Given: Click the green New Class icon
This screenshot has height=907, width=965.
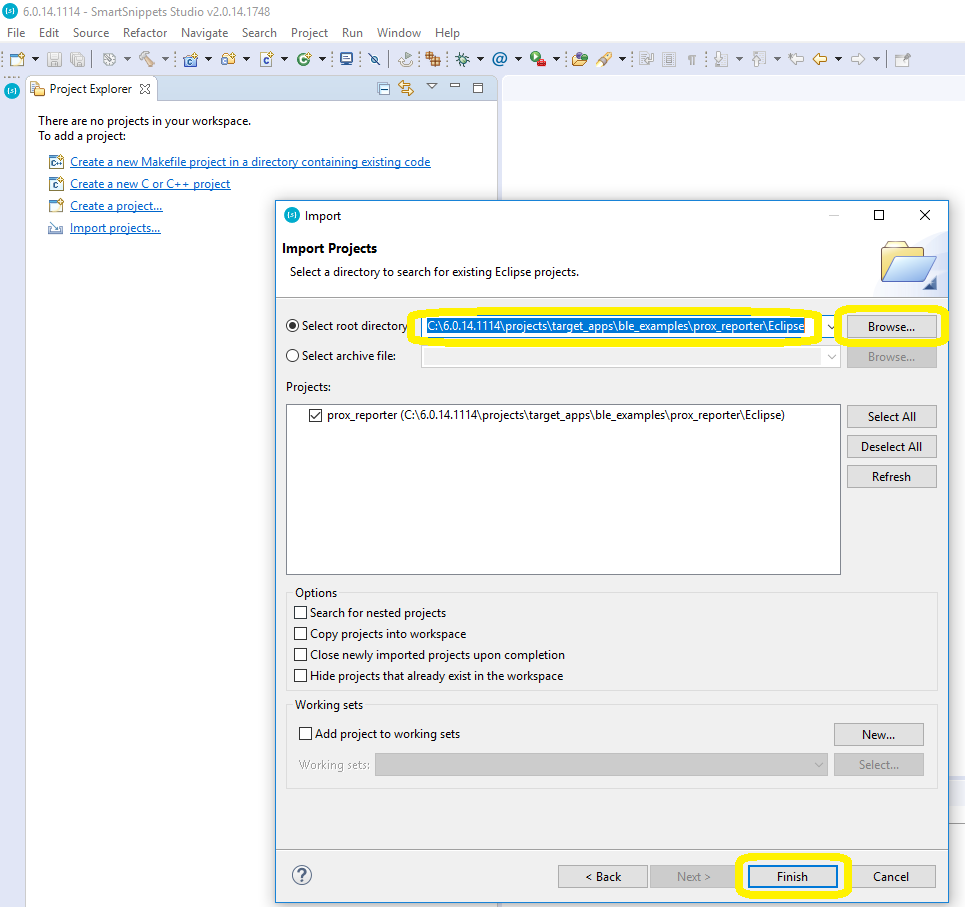Looking at the screenshot, I should click(x=304, y=59).
